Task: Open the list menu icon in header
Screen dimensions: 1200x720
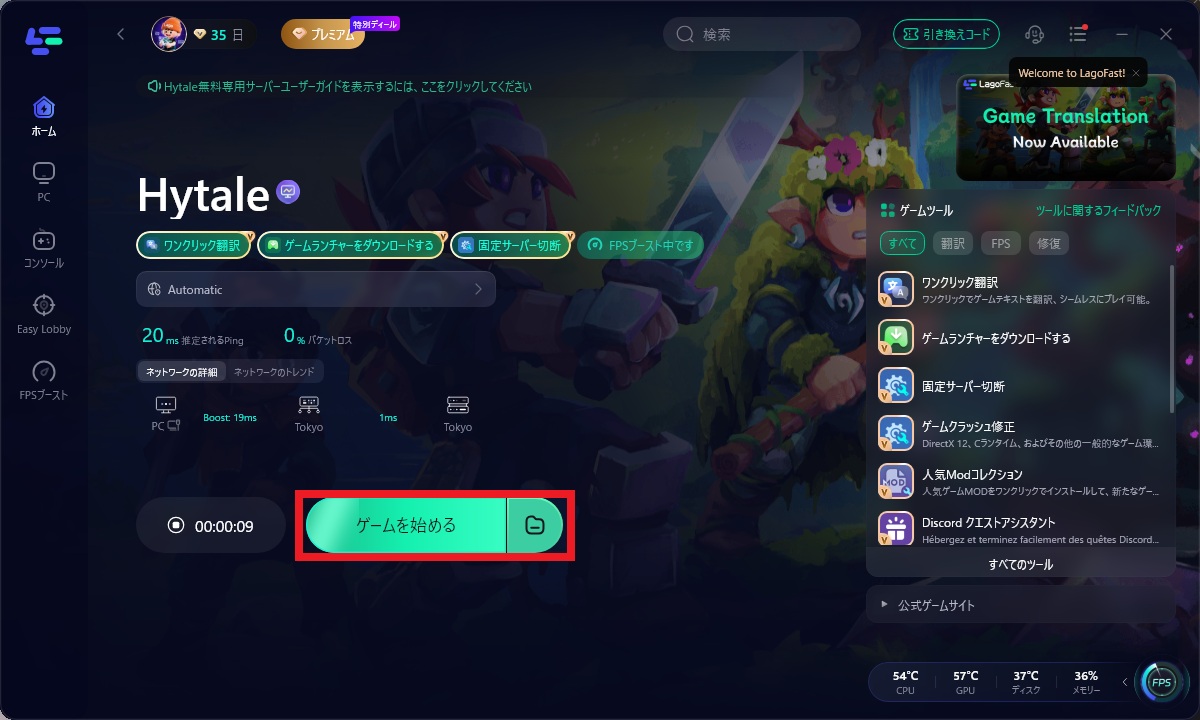Action: (1078, 34)
